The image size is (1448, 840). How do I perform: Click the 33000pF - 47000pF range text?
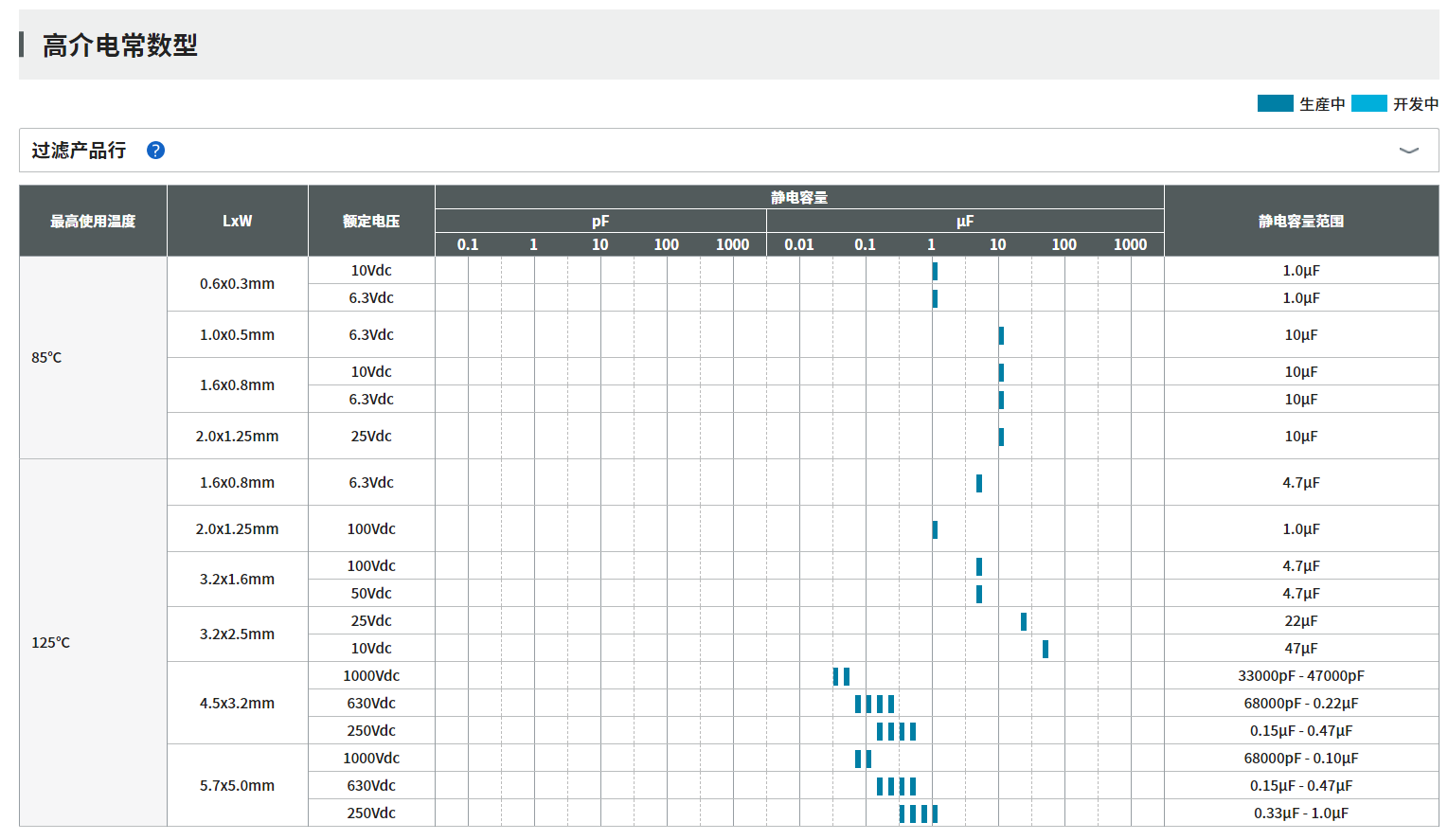(1300, 675)
